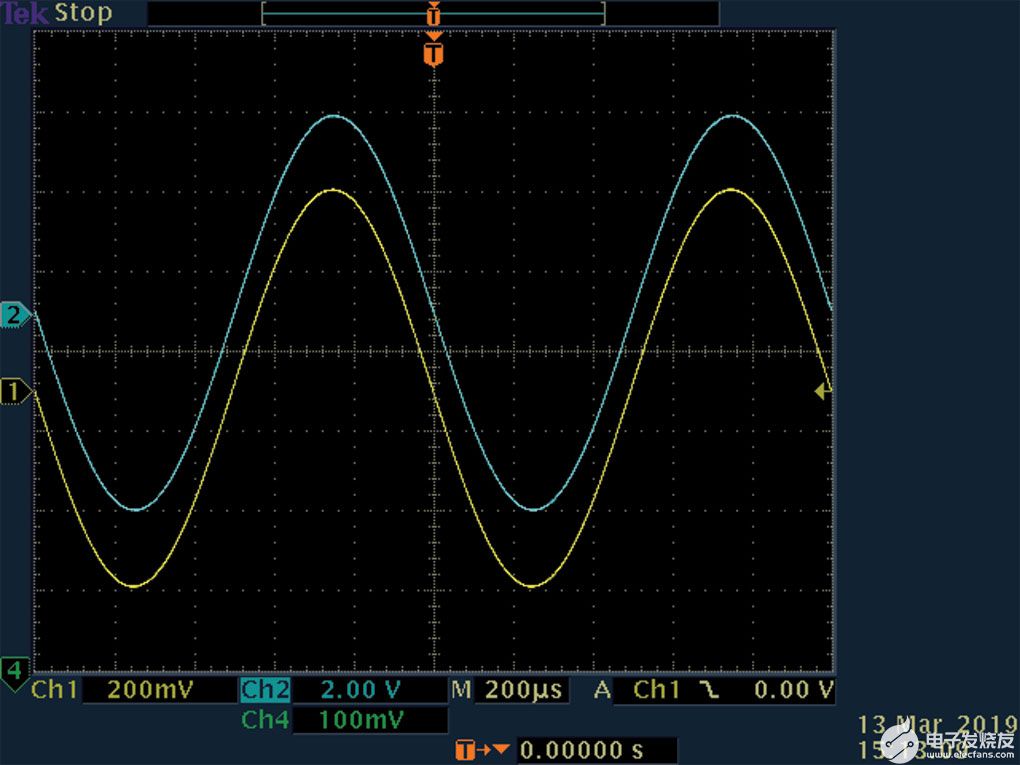Select channel 4 ground reference marker

coord(14,671)
